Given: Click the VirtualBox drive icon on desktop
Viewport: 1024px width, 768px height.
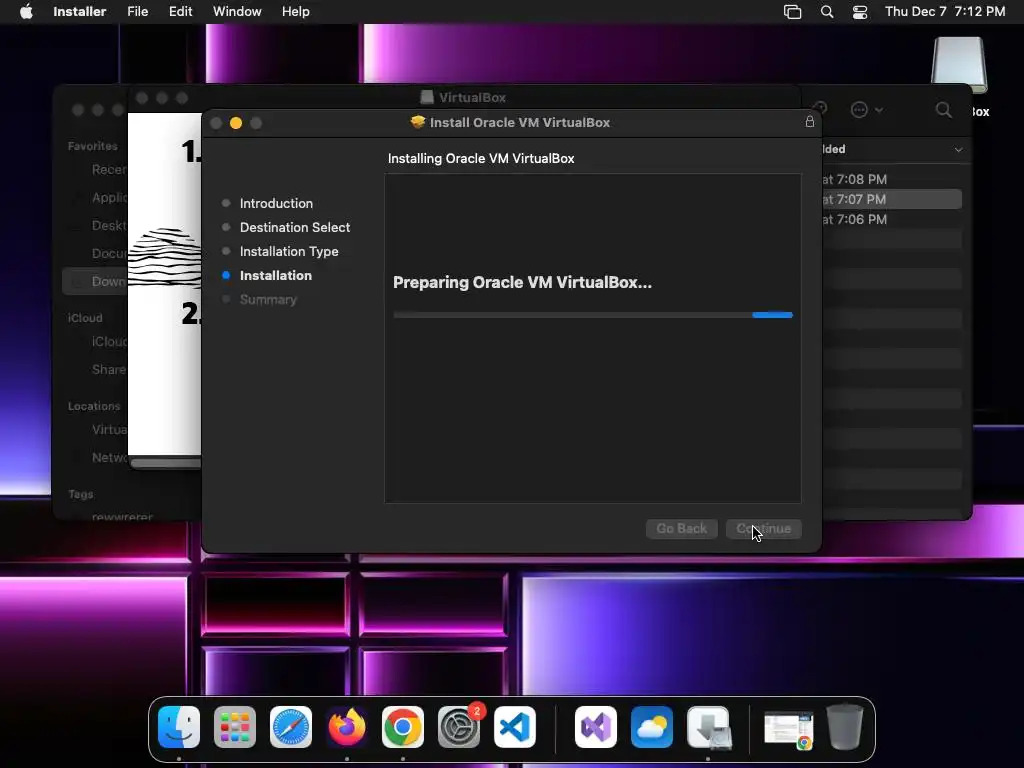Looking at the screenshot, I should [x=959, y=65].
